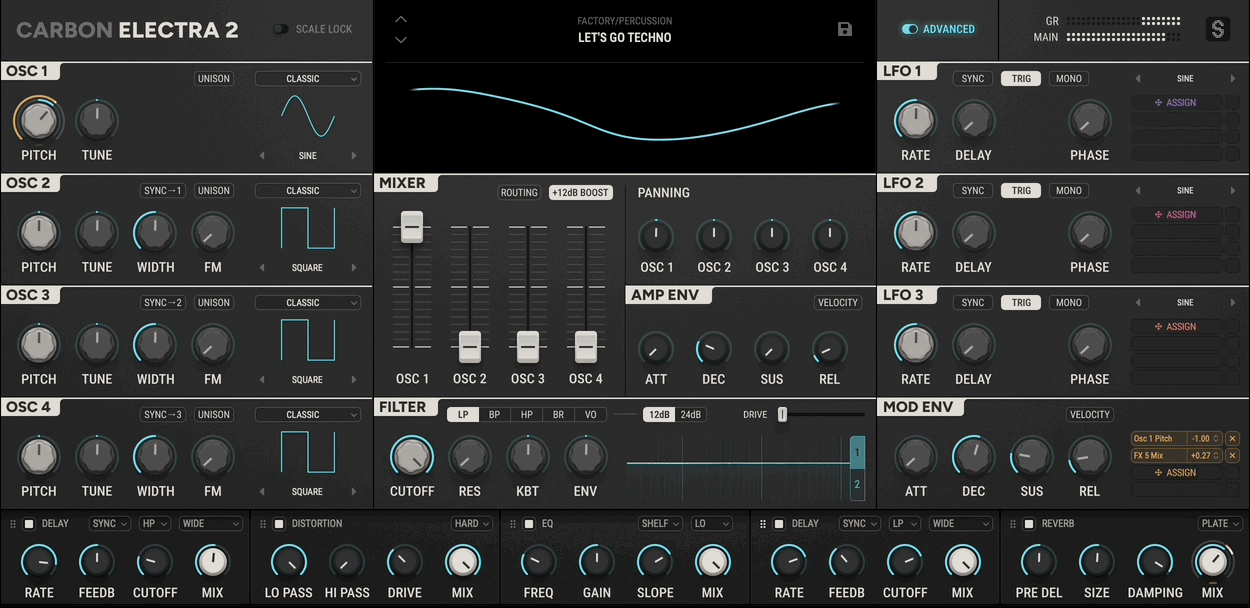
Task: Click the OSC 4 square waveform display
Action: [308, 452]
